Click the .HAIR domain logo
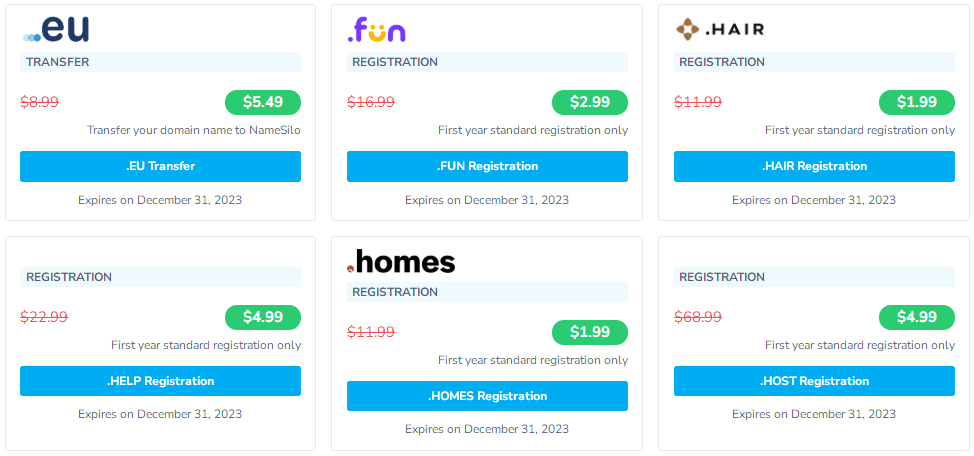Screen dimensions: 974x456 click(x=719, y=29)
